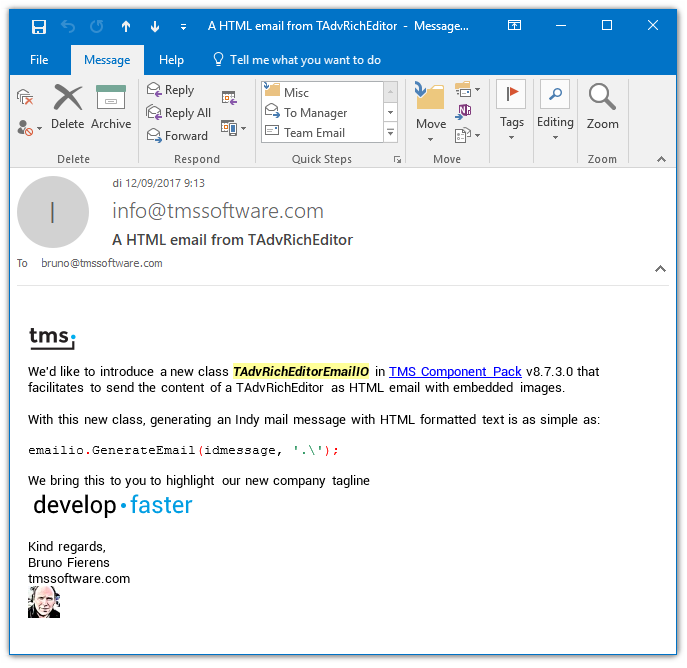Save the message using the floppy disk icon

click(39, 27)
